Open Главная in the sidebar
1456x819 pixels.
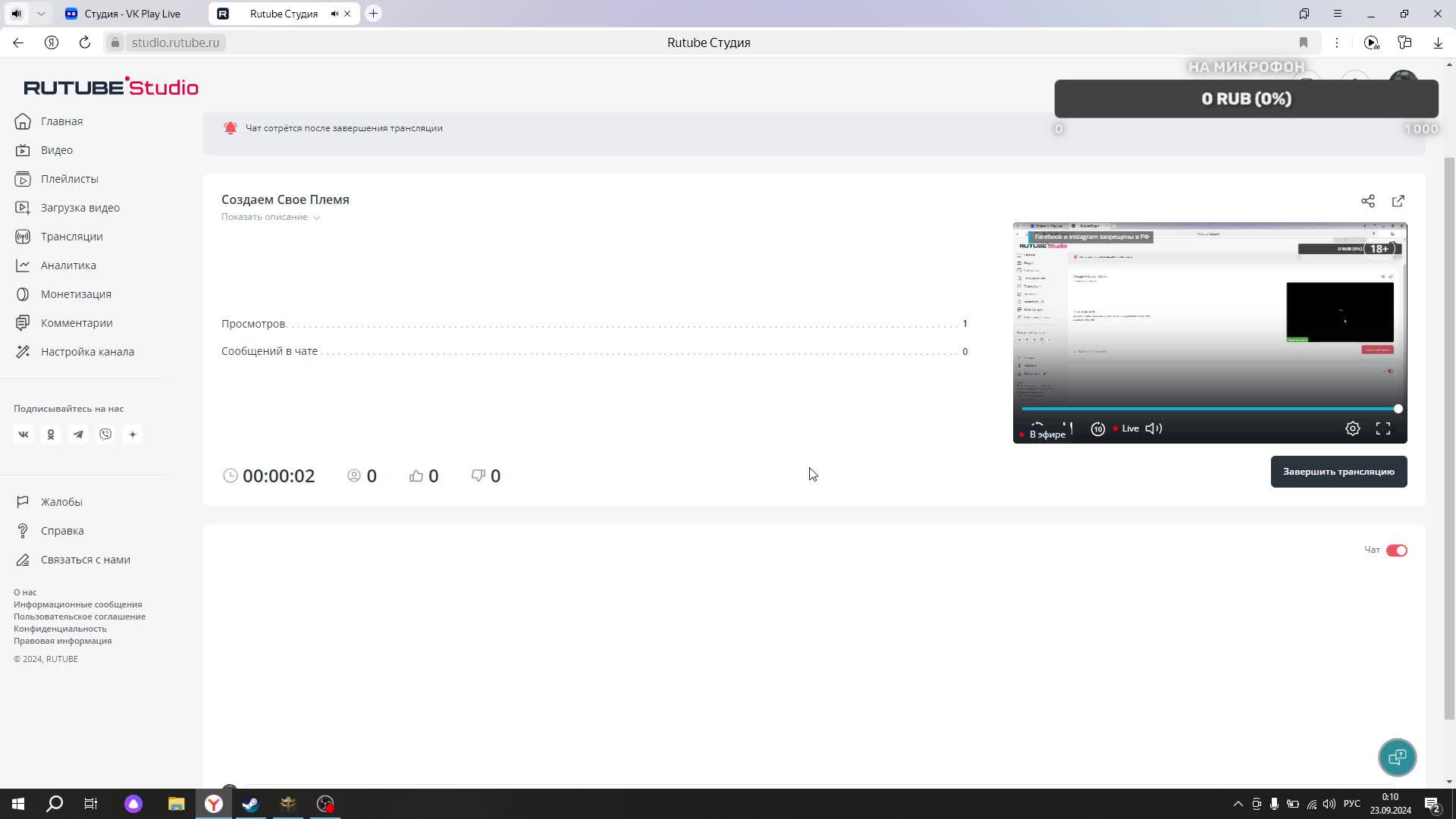61,121
